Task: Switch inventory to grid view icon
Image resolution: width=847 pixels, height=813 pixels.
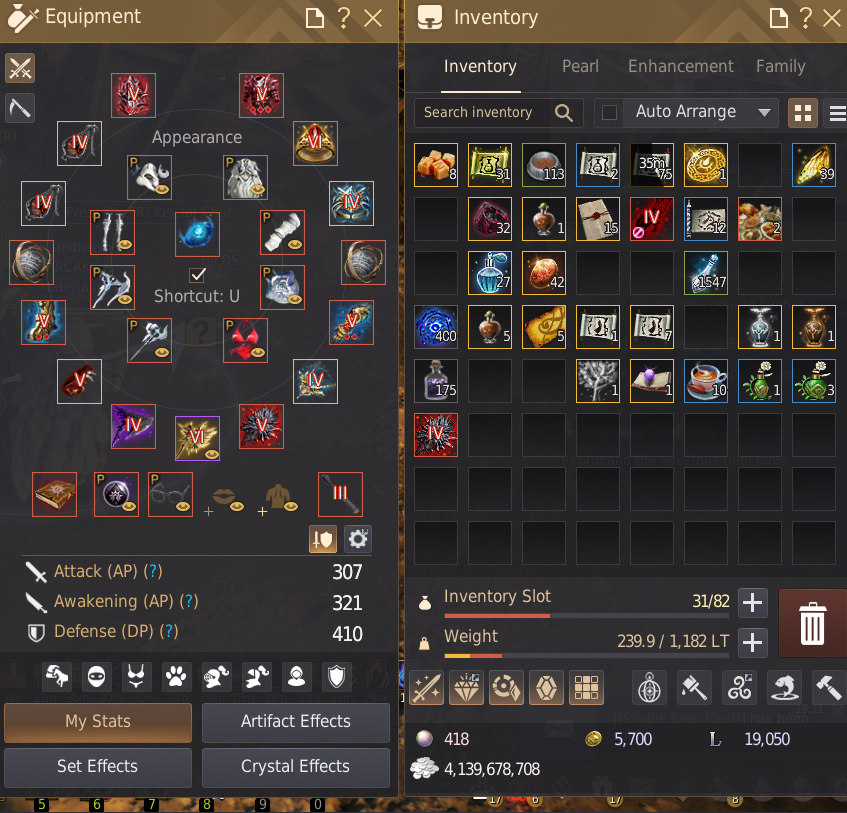Action: tap(803, 113)
